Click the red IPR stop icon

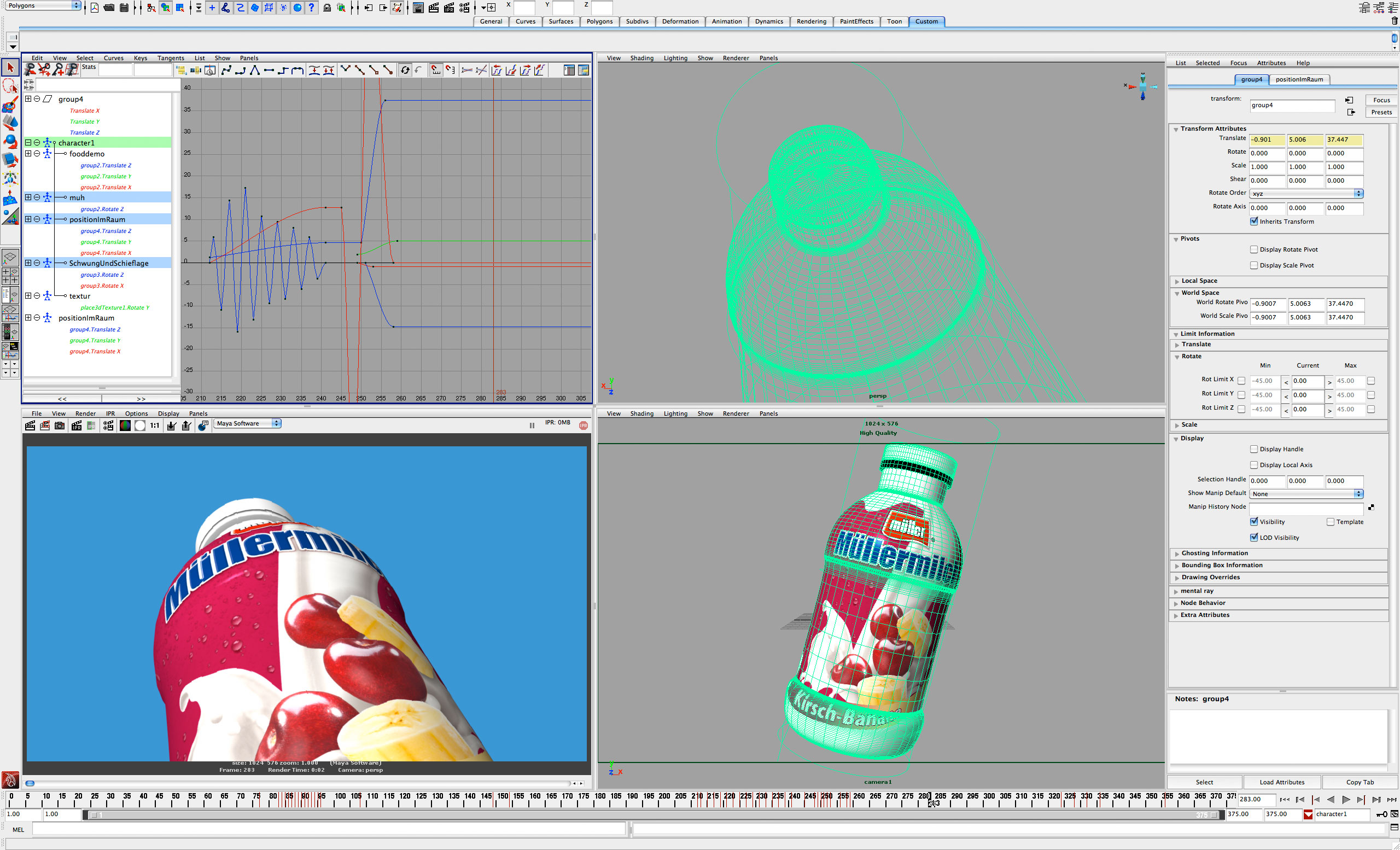coord(584,426)
